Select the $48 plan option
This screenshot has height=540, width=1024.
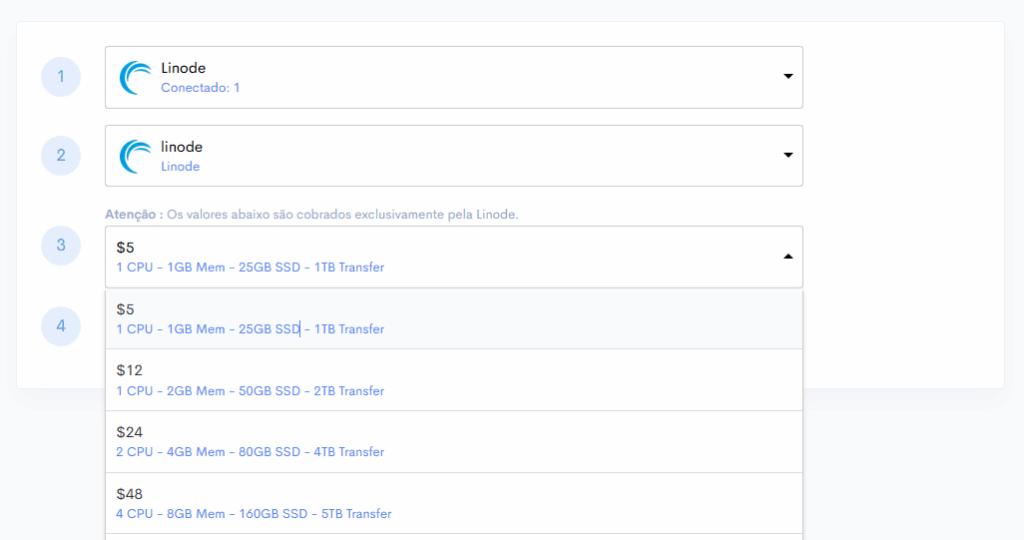[x=454, y=503]
